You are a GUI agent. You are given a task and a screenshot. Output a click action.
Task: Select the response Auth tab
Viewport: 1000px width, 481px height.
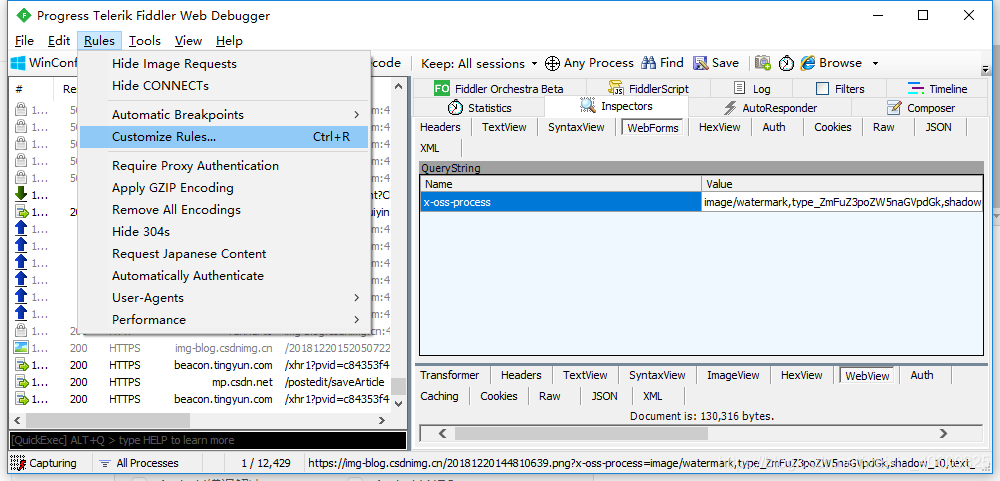coord(922,375)
